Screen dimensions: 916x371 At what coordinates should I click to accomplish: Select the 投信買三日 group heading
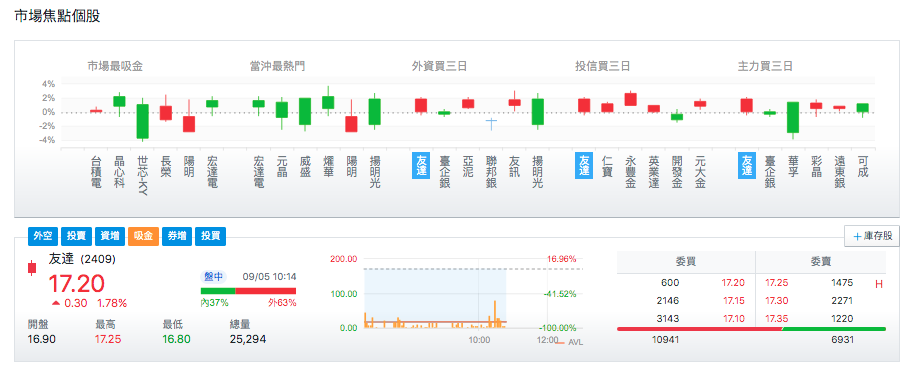click(603, 67)
